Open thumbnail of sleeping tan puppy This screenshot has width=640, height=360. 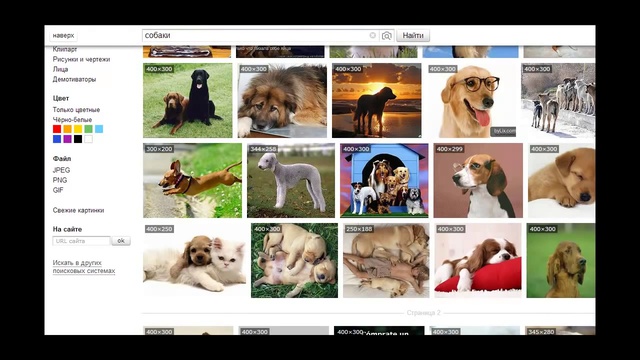coord(562,180)
